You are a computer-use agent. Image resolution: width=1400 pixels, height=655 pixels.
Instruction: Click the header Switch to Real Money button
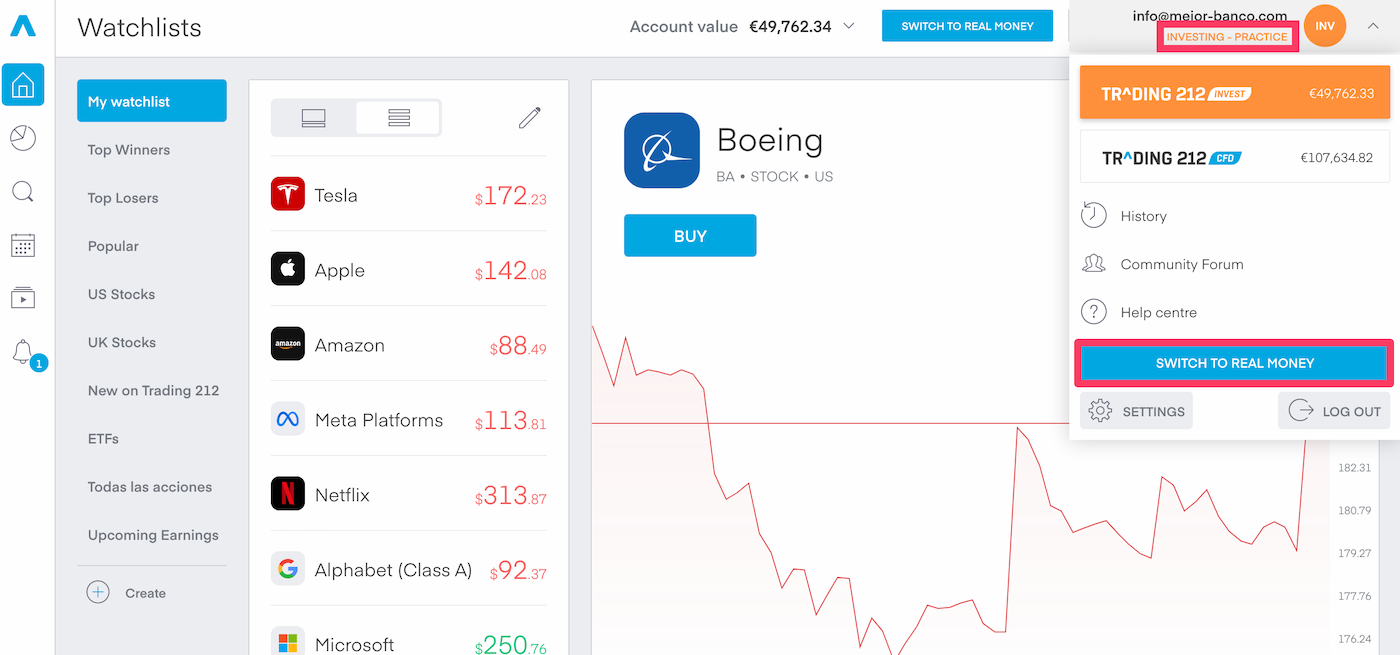tap(967, 26)
